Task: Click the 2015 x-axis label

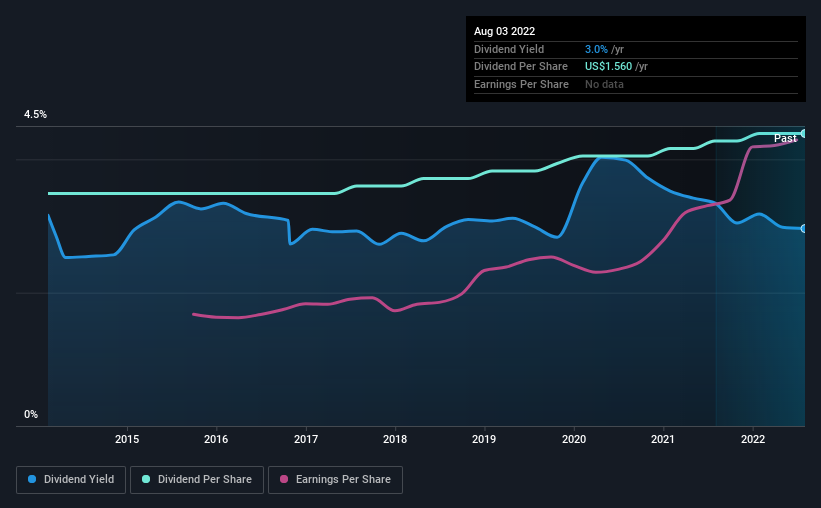Action: [x=127, y=439]
